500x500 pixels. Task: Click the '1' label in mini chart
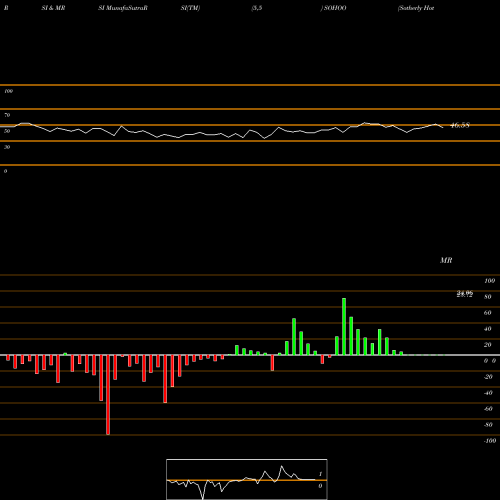(321, 474)
